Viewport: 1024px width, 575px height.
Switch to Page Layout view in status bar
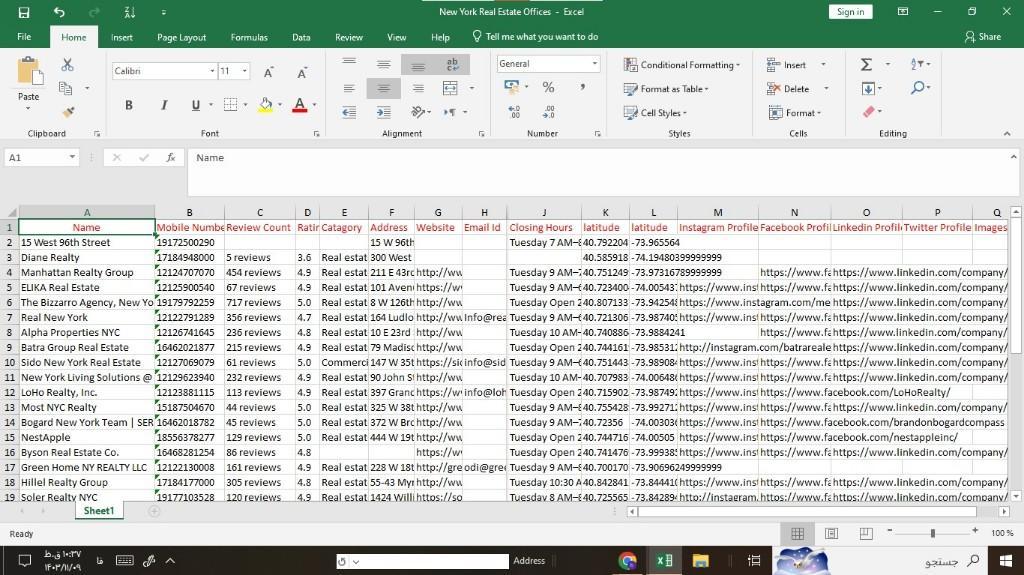coord(831,533)
